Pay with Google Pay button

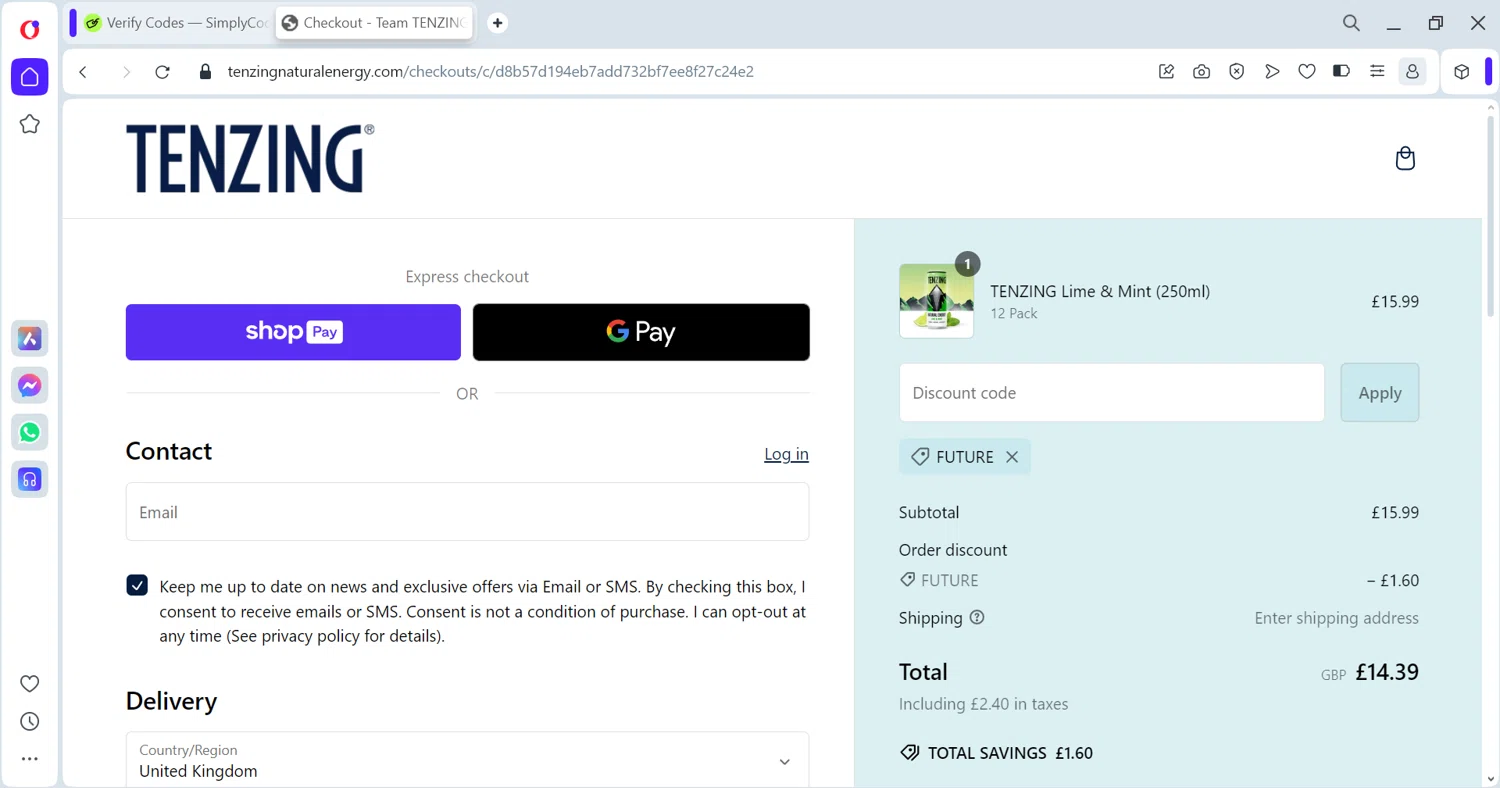coord(641,332)
